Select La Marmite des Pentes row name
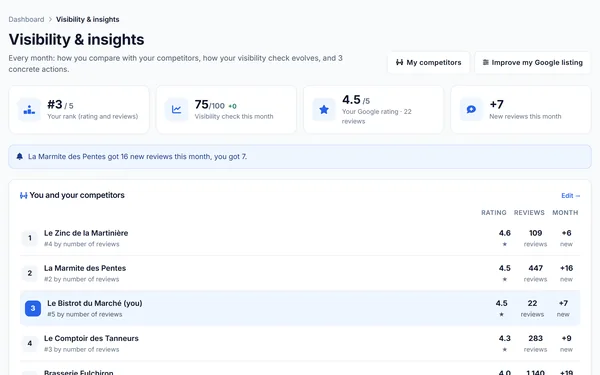The image size is (600, 375). [x=85, y=268]
